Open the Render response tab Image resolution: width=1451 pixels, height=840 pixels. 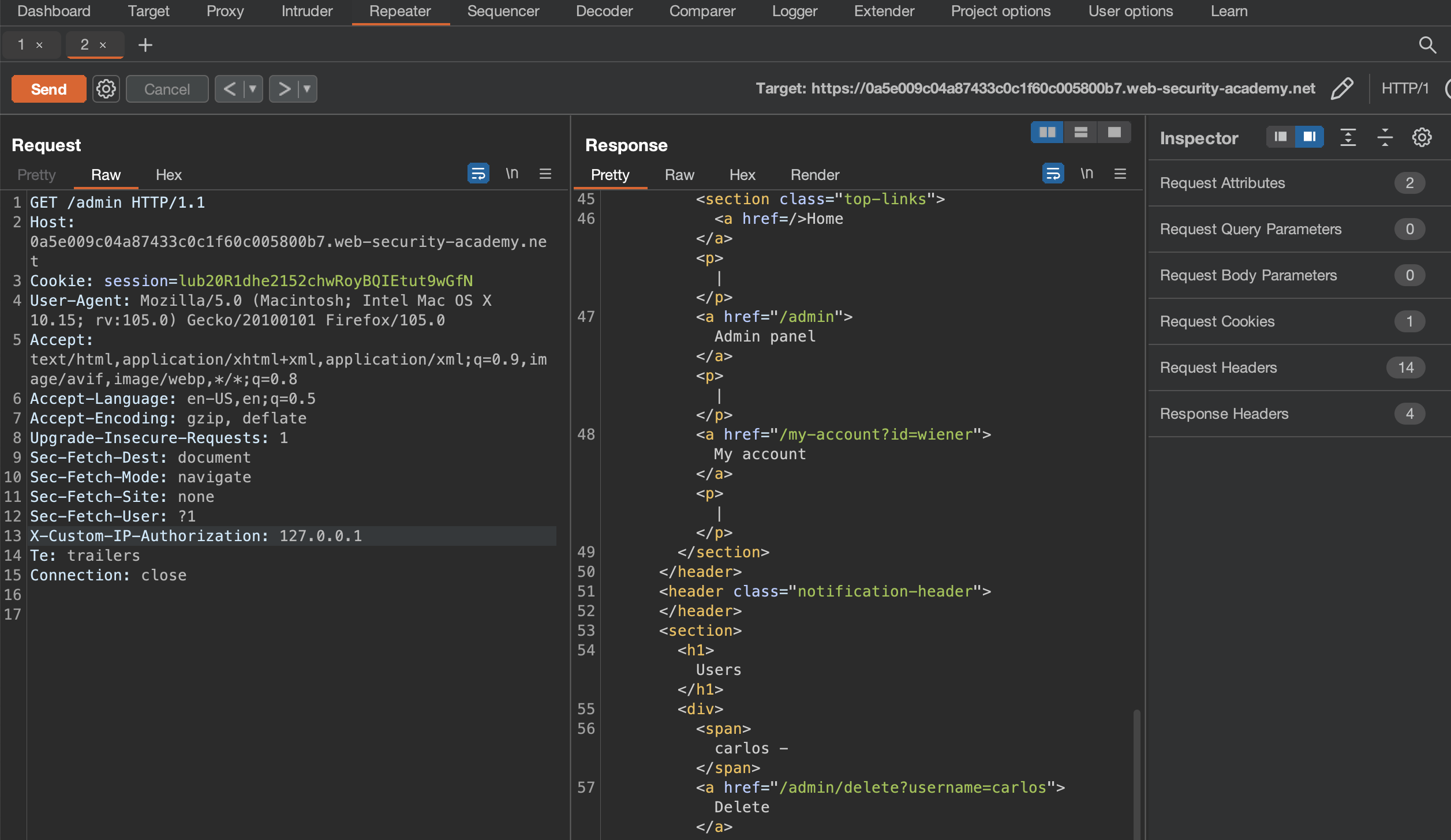click(814, 175)
